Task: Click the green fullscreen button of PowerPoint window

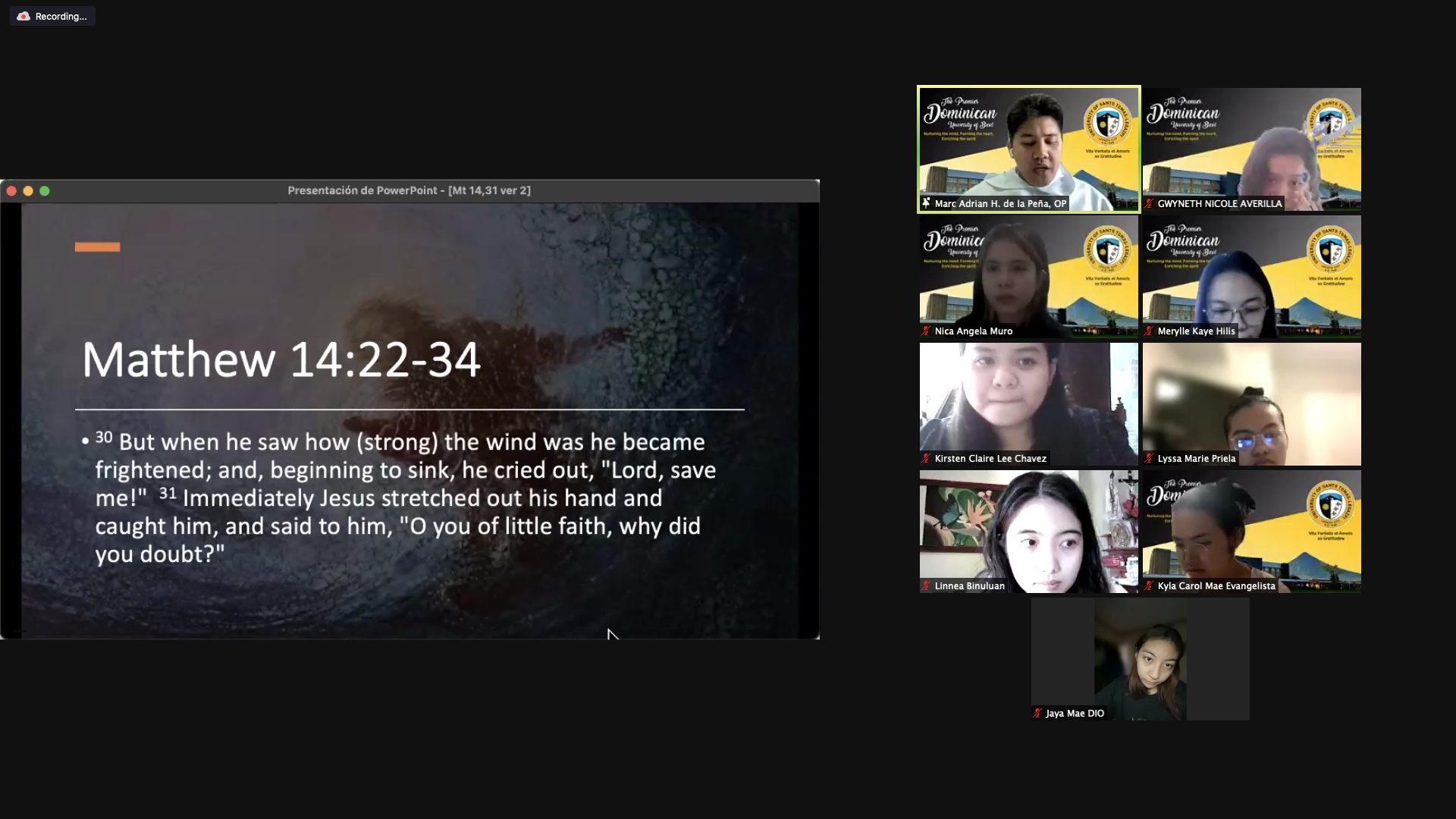Action: point(45,191)
